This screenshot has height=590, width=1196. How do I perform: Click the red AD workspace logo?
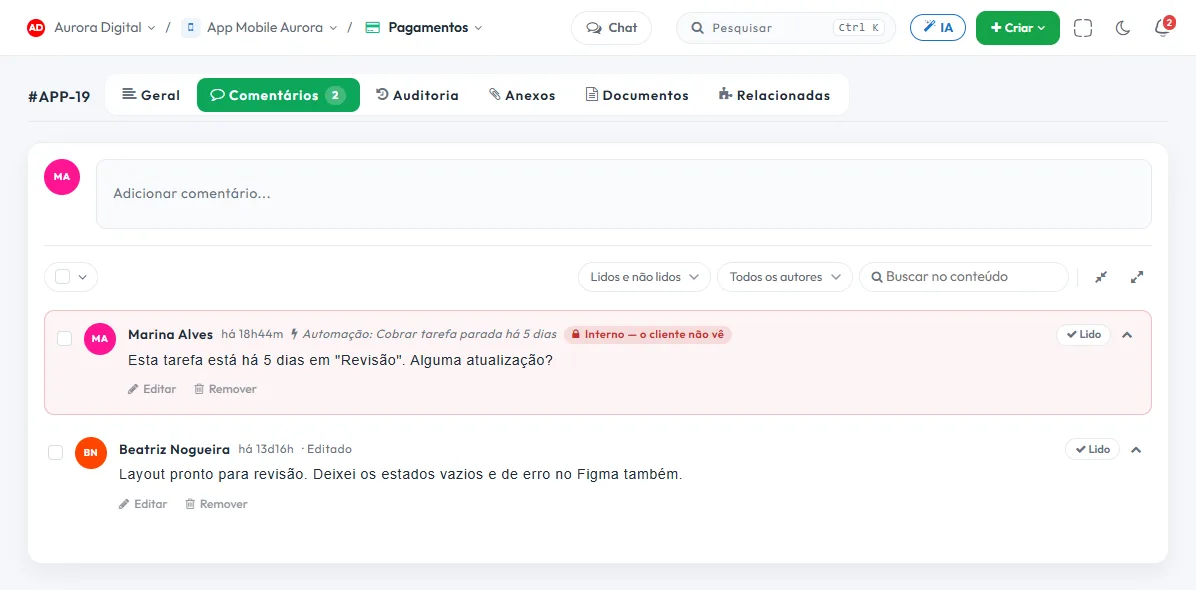[x=36, y=27]
